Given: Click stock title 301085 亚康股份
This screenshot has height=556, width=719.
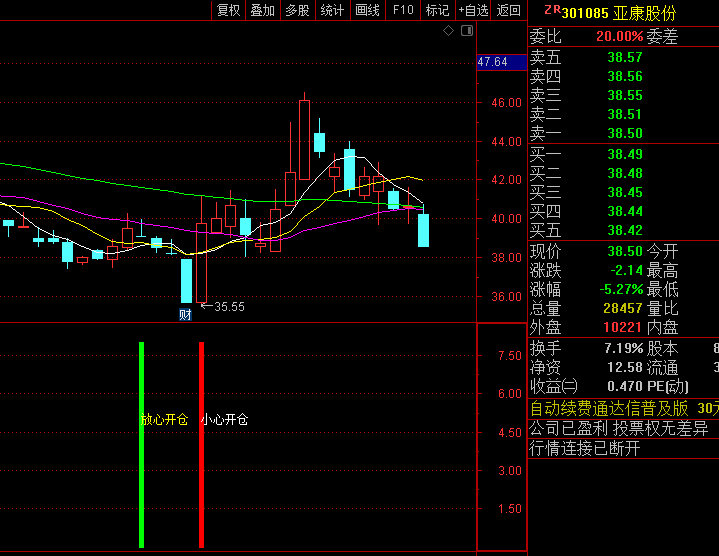Looking at the screenshot, I should click(619, 13).
